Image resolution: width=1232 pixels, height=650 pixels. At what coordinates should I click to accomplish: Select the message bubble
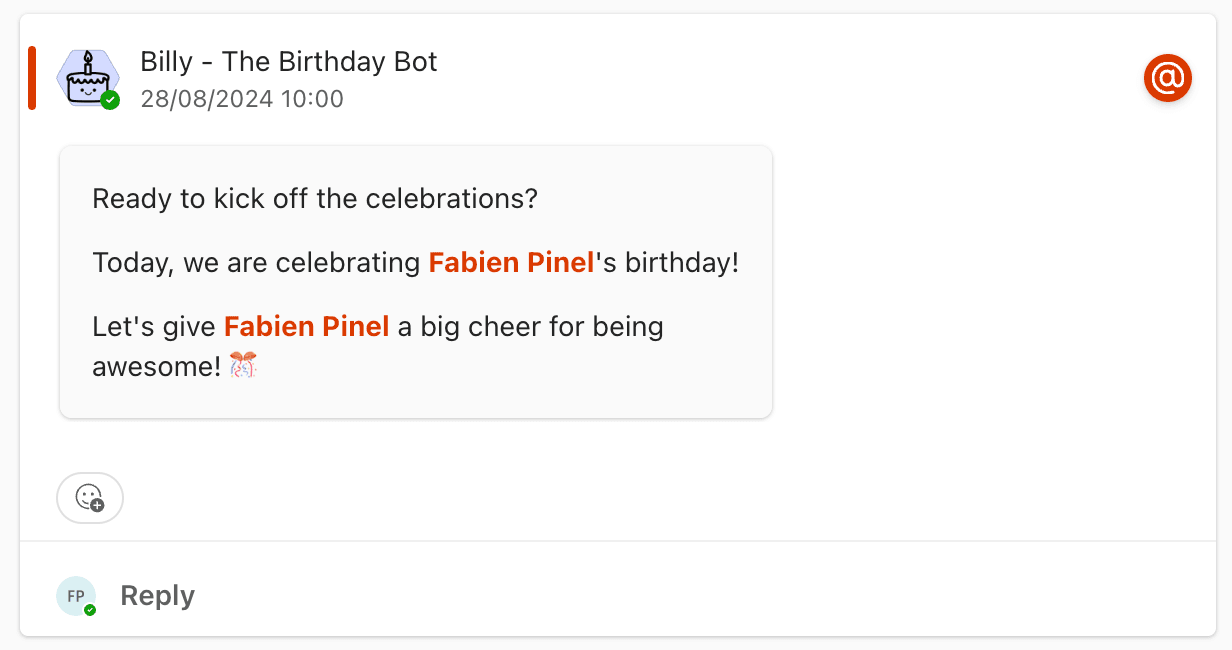coord(416,281)
